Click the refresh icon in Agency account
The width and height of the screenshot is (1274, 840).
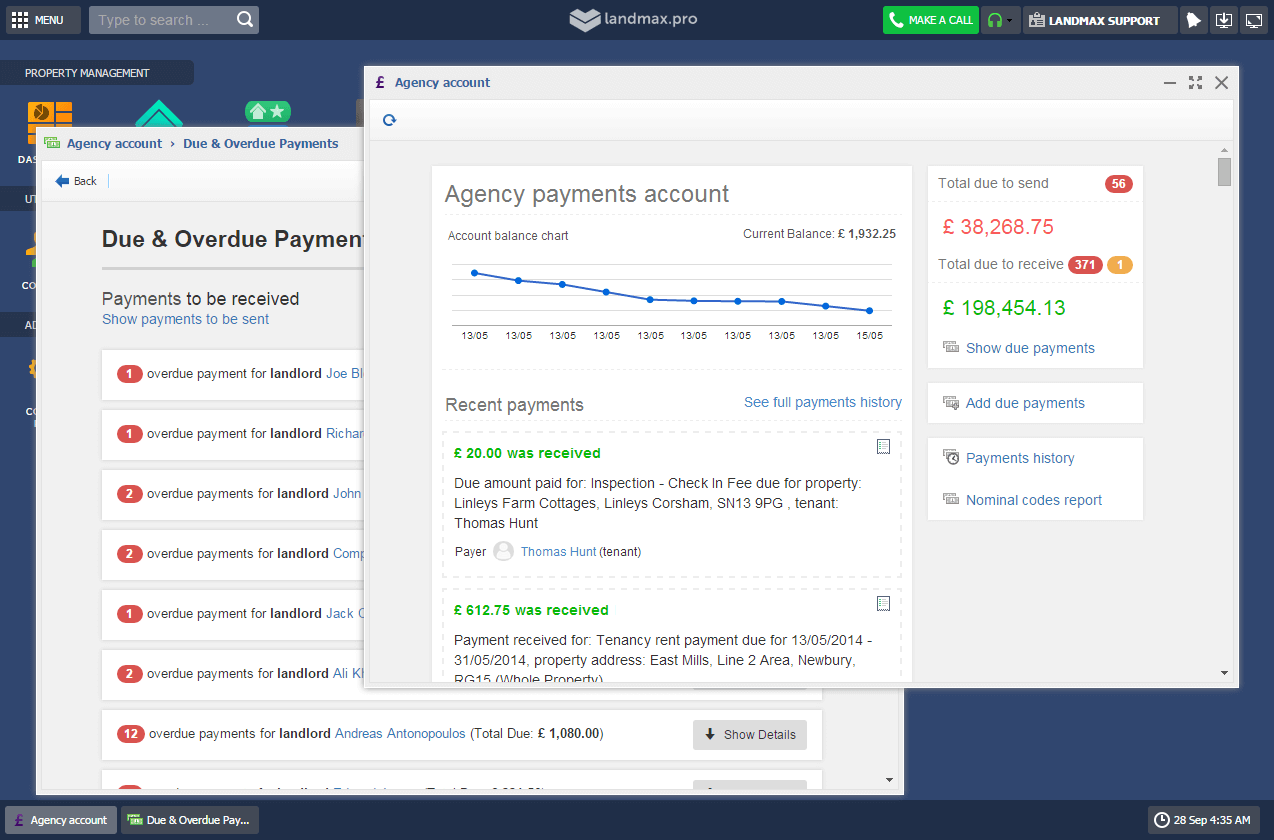click(x=389, y=120)
